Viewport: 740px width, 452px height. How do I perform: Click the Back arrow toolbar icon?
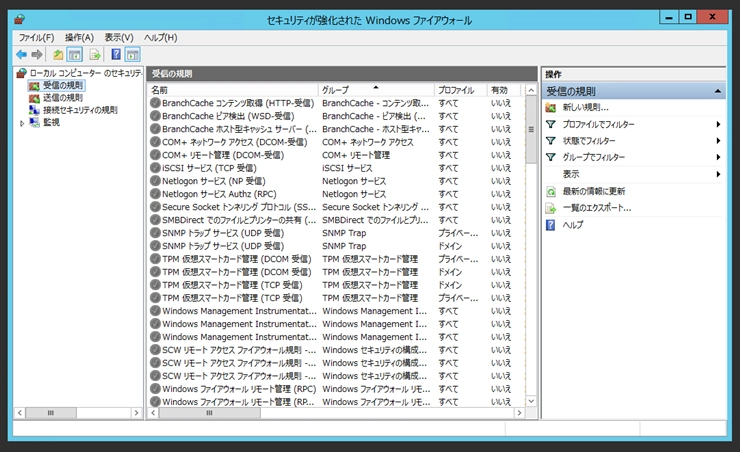pyautogui.click(x=21, y=55)
